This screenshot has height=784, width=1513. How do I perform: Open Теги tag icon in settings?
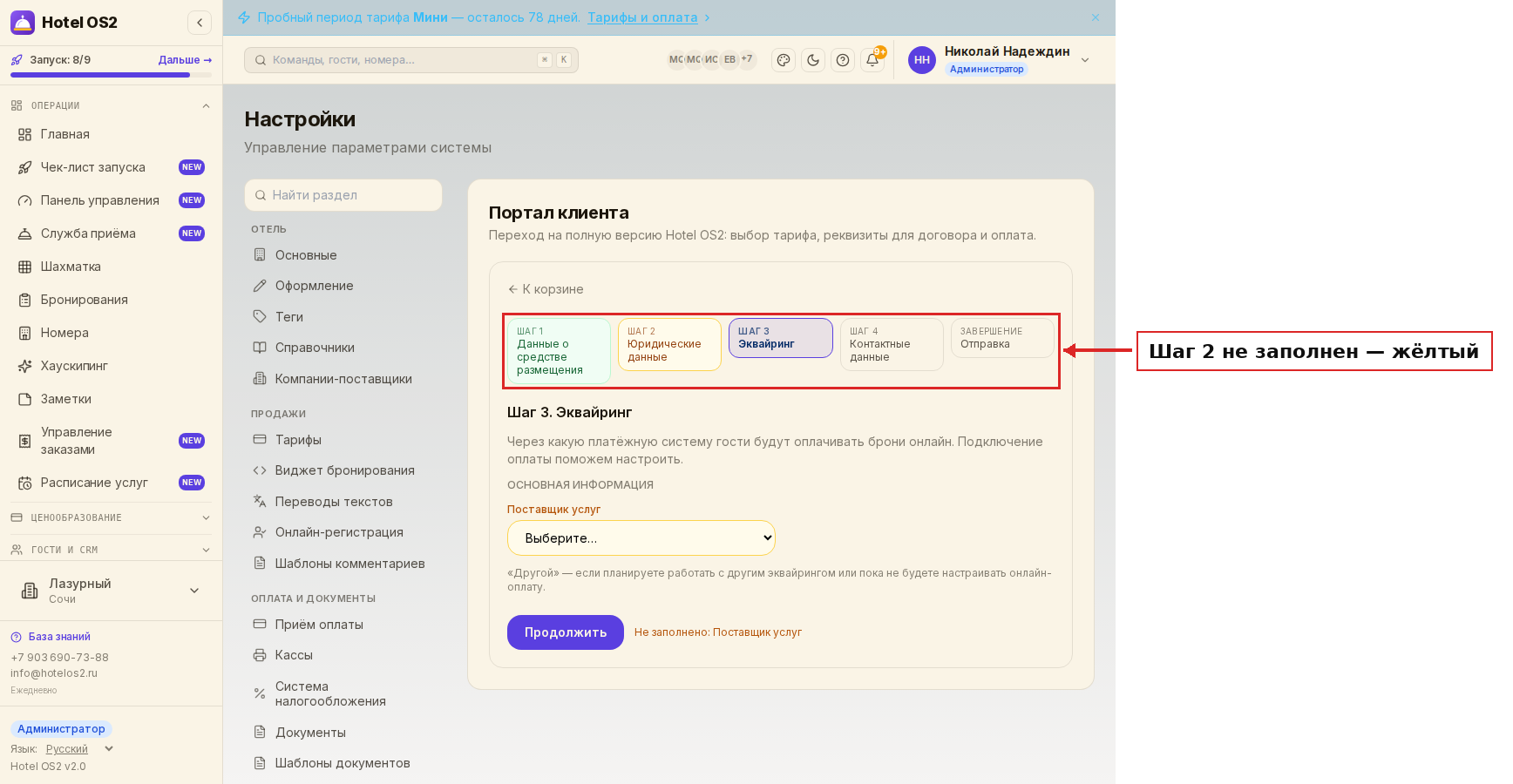[x=260, y=316]
